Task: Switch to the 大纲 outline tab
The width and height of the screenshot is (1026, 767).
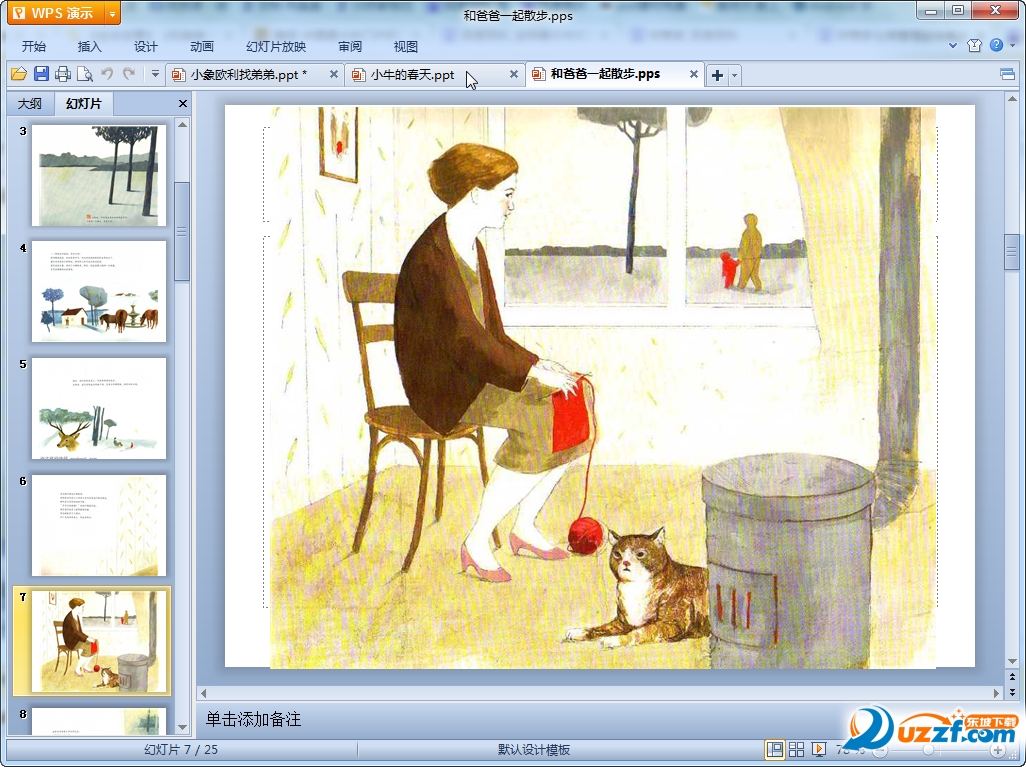Action: point(29,103)
